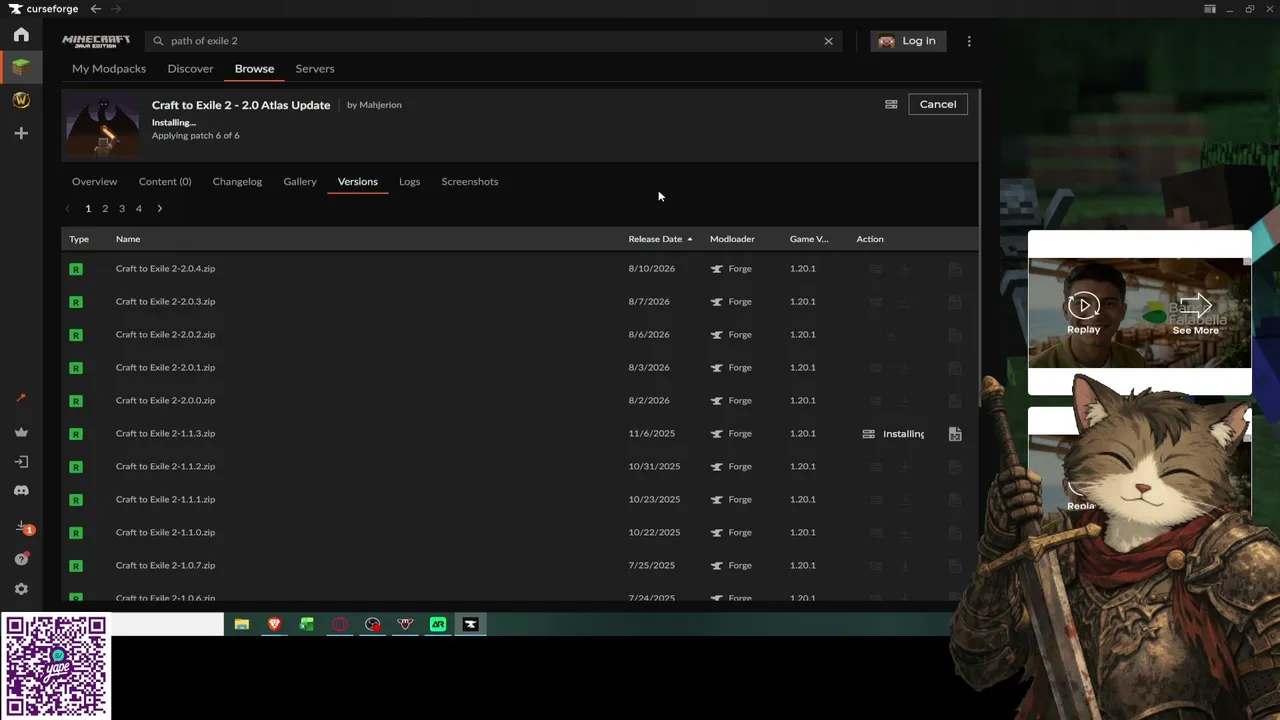Click the server pack icon in the Installing row
The height and width of the screenshot is (720, 1280).
click(x=868, y=434)
